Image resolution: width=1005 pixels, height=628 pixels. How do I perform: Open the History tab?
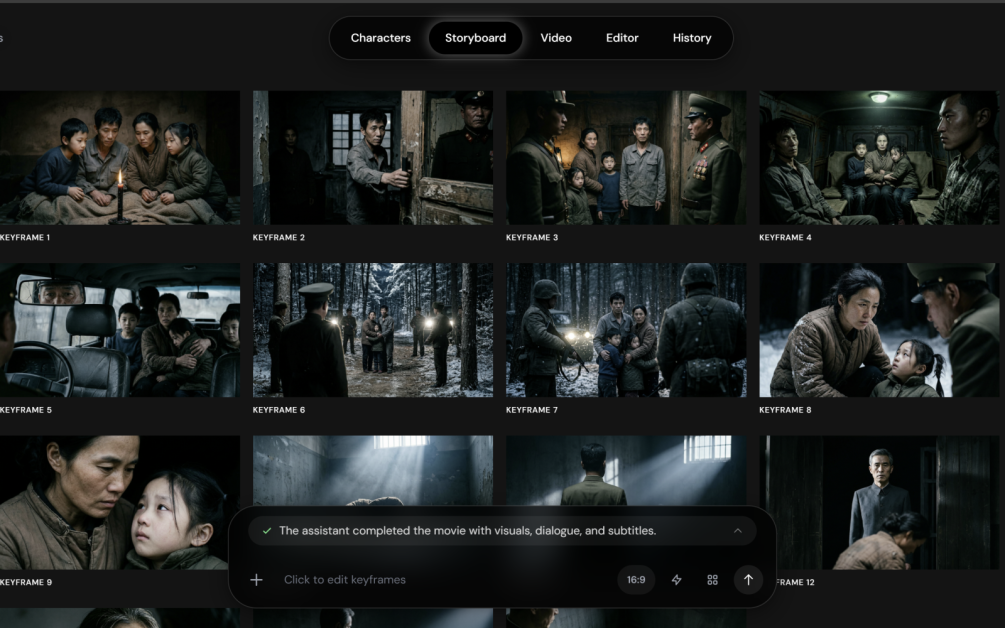(x=692, y=38)
